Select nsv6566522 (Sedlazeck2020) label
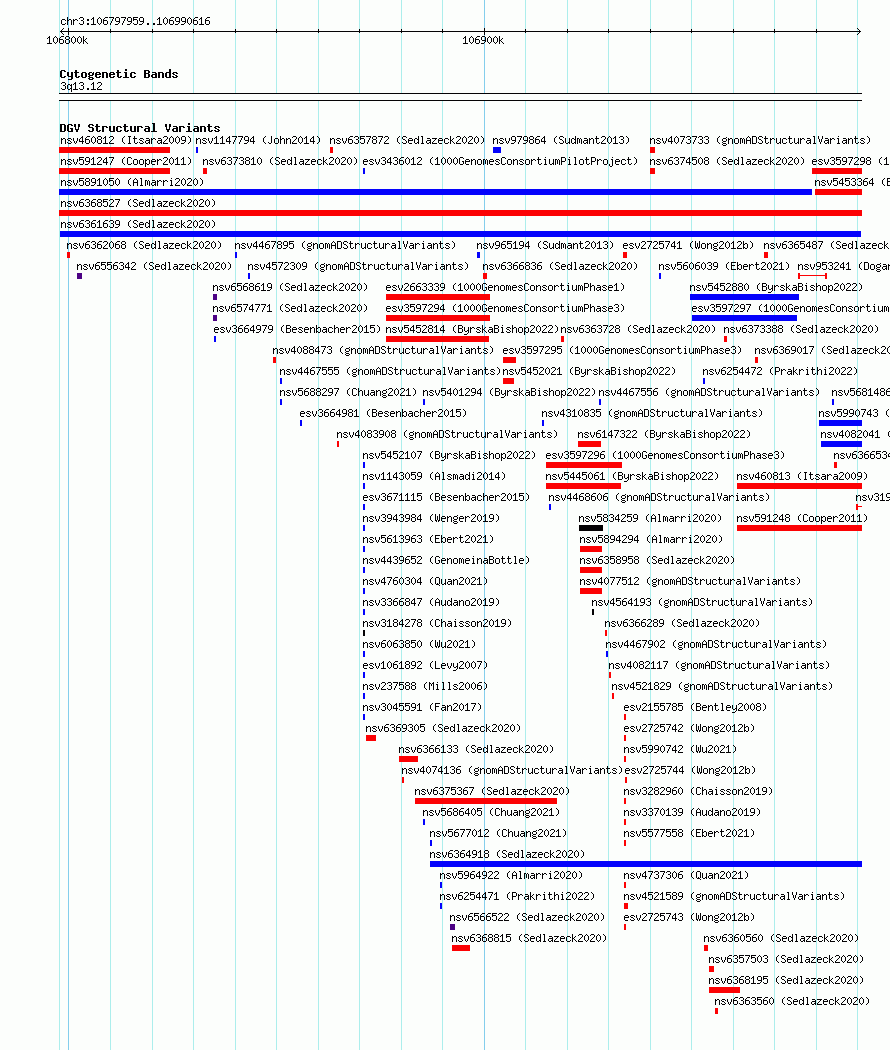The image size is (890, 1050). coord(527,917)
